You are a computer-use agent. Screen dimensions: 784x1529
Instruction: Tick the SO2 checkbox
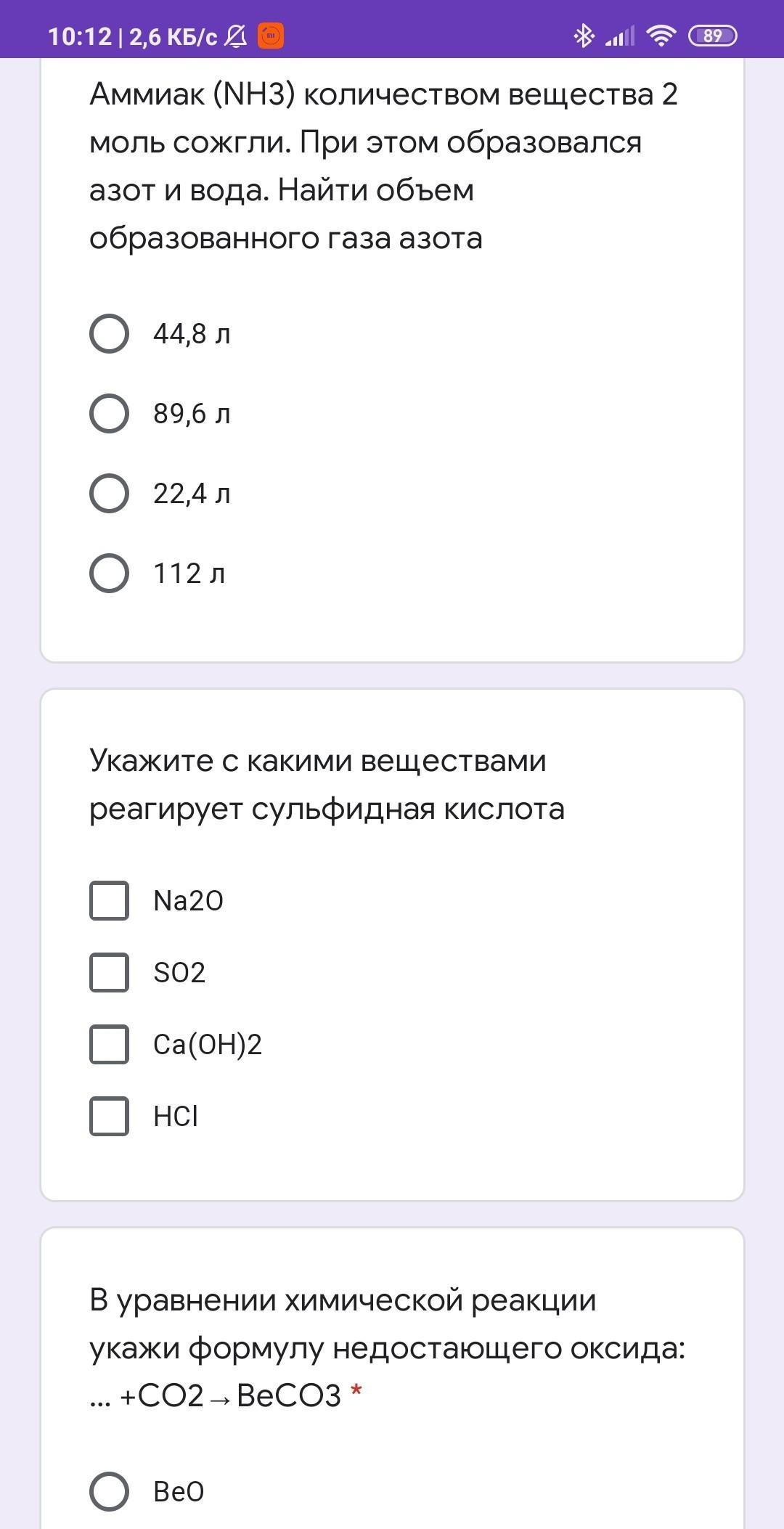[x=110, y=972]
